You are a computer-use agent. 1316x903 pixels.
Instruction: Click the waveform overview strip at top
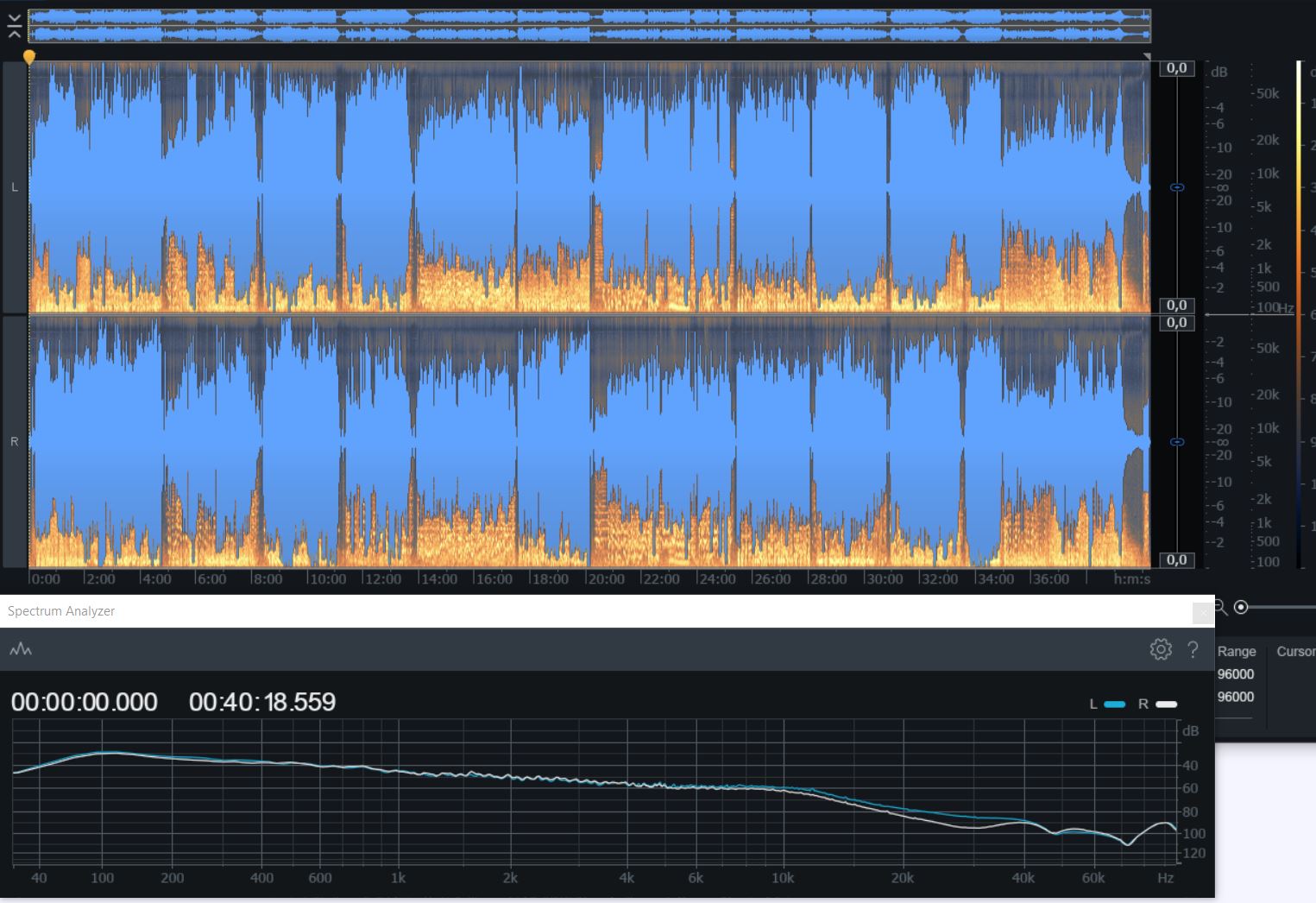589,26
